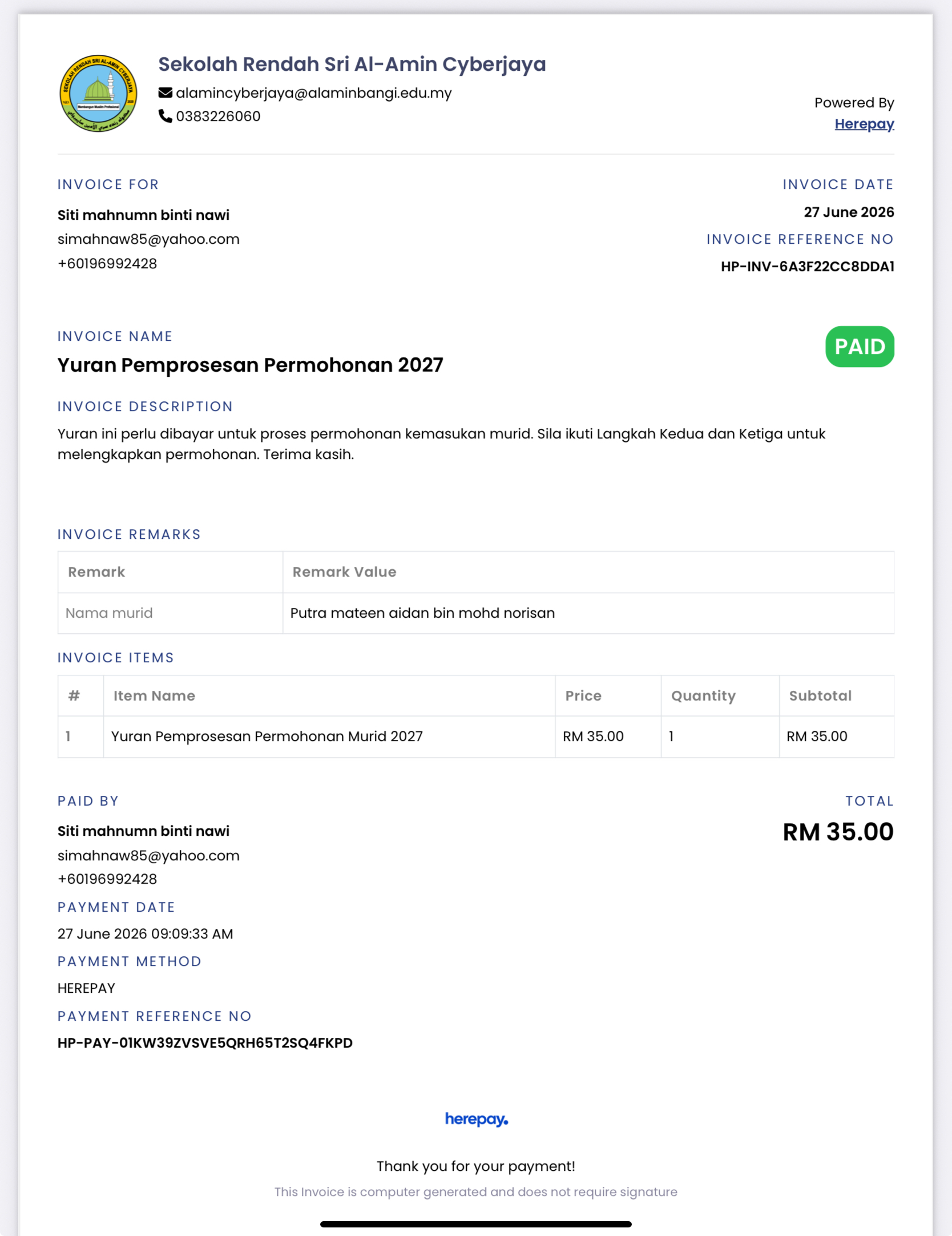Click the payer email simahnaw85@yahoo.com under Invoice For

148,239
